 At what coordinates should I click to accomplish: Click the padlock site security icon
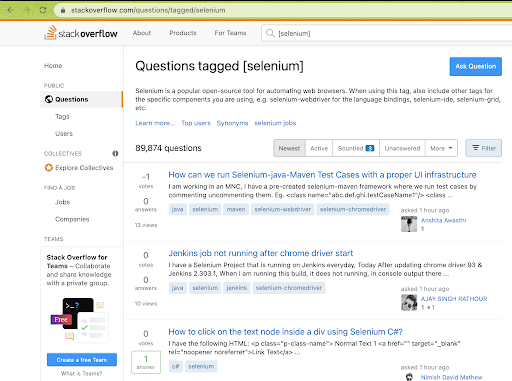tap(63, 10)
